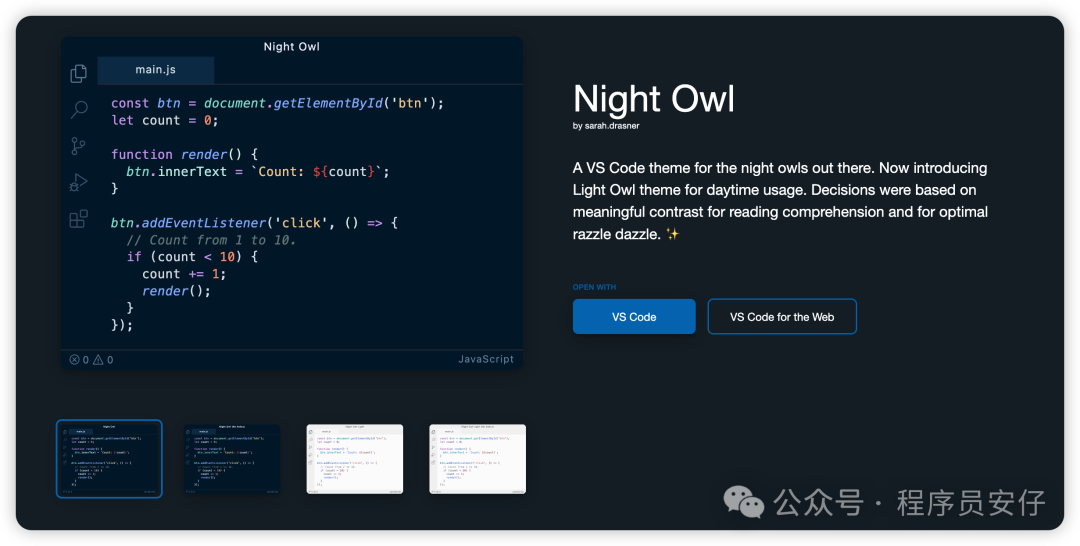The image size is (1080, 546).
Task: Click the 'let count = 0;' code line
Action: tap(165, 120)
